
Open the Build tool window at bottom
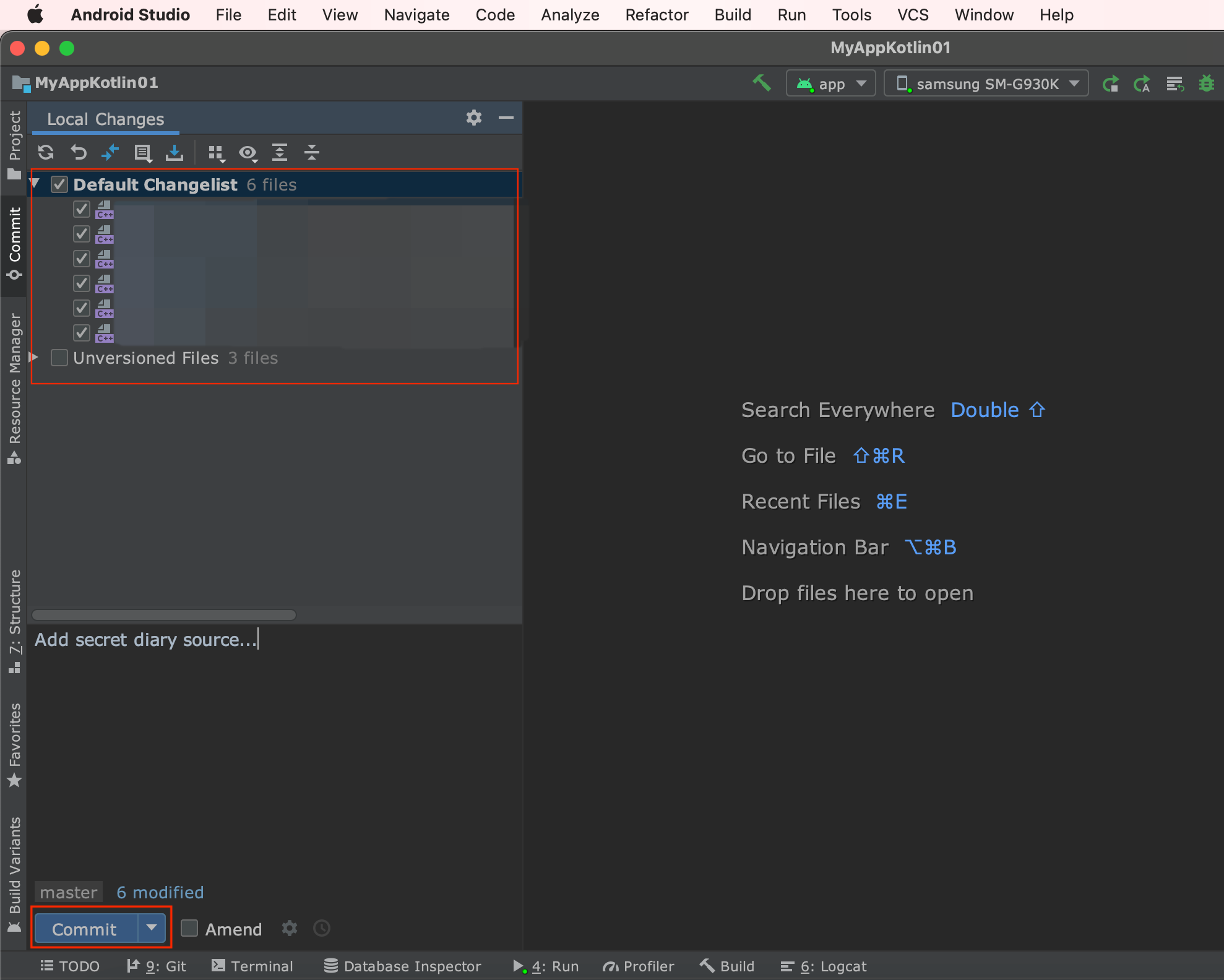click(727, 966)
